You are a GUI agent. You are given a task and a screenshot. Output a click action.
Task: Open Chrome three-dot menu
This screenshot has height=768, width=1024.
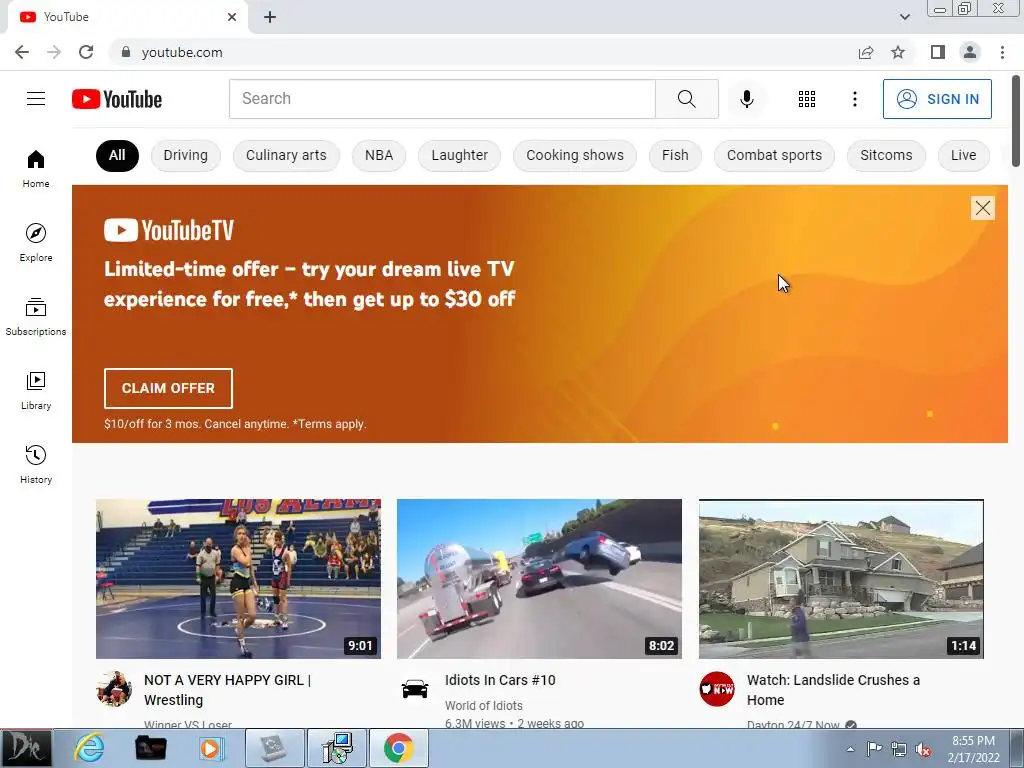coord(1002,52)
